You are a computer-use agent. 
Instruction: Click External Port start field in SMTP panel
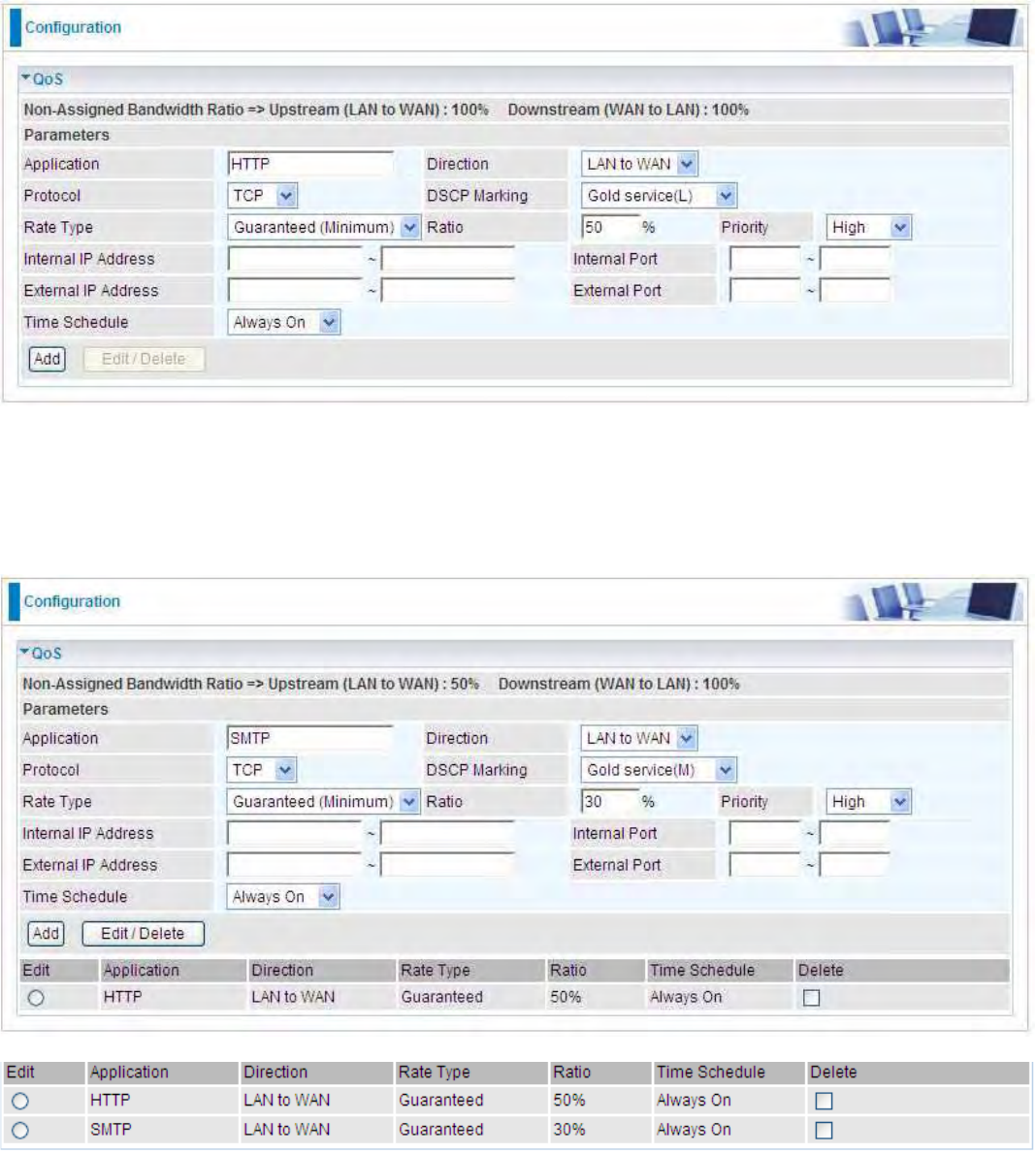click(765, 865)
